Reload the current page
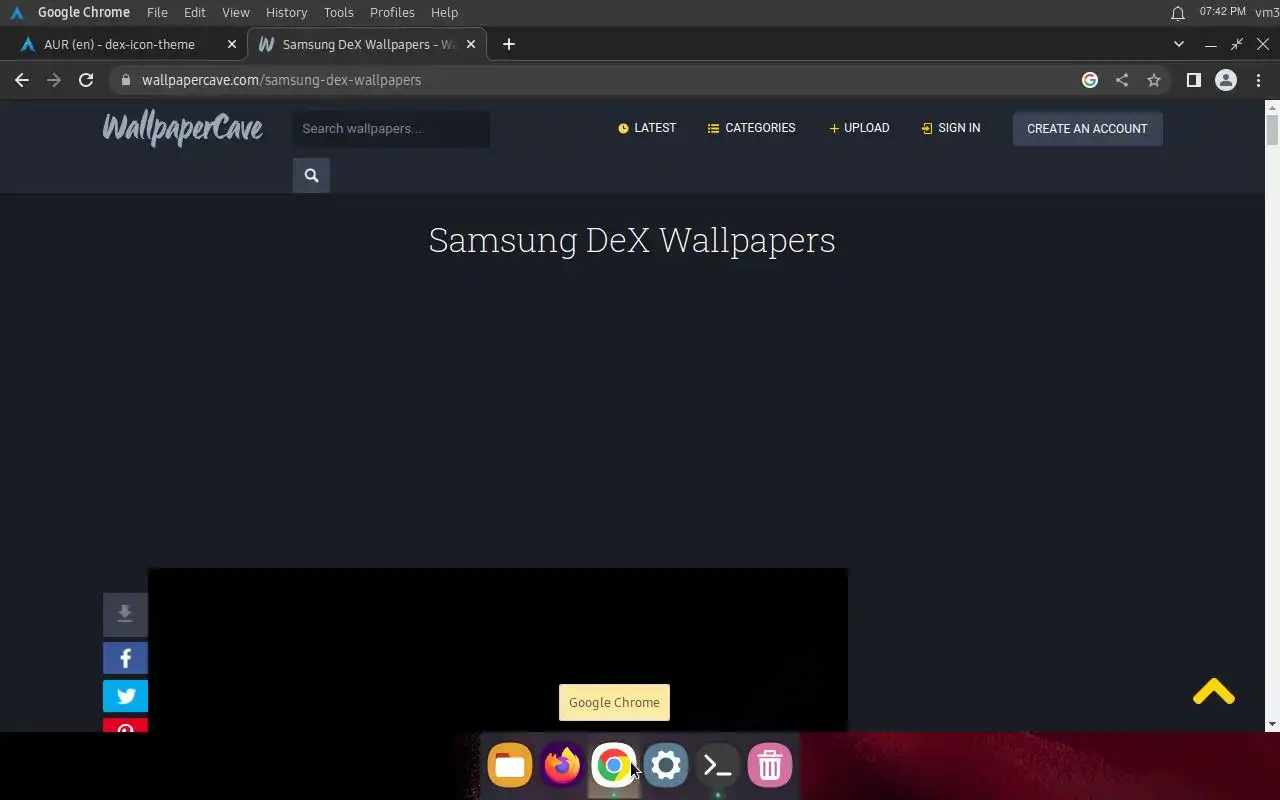Viewport: 1280px width, 800px height. click(86, 80)
